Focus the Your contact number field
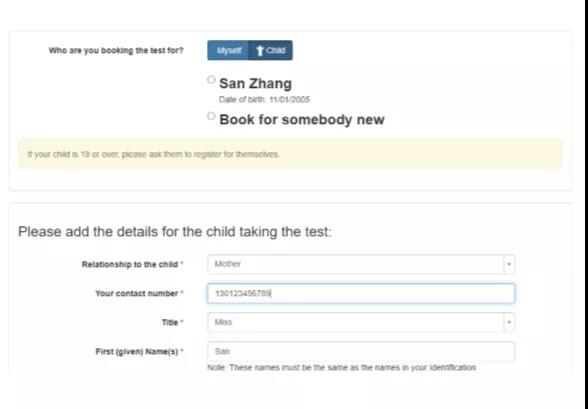Viewport: 588px width, 409px height. [x=361, y=293]
